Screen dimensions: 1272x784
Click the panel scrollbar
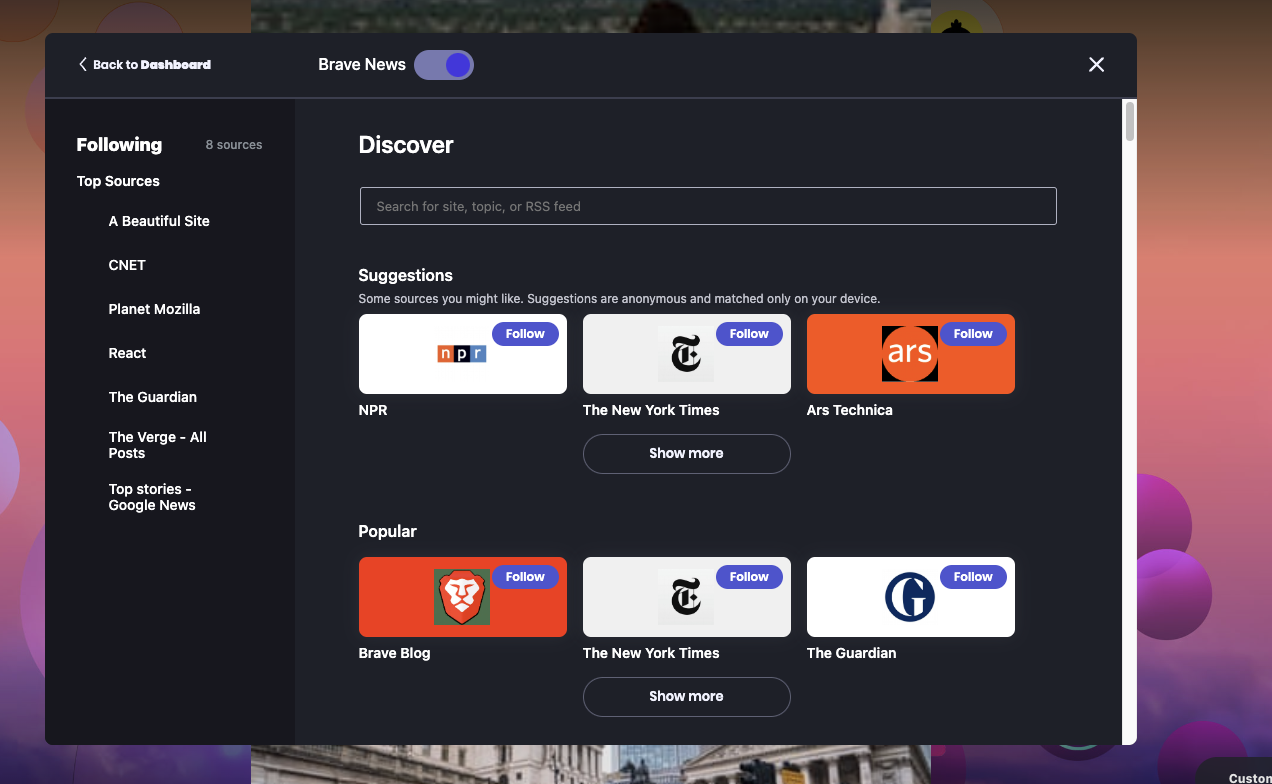pos(1129,120)
